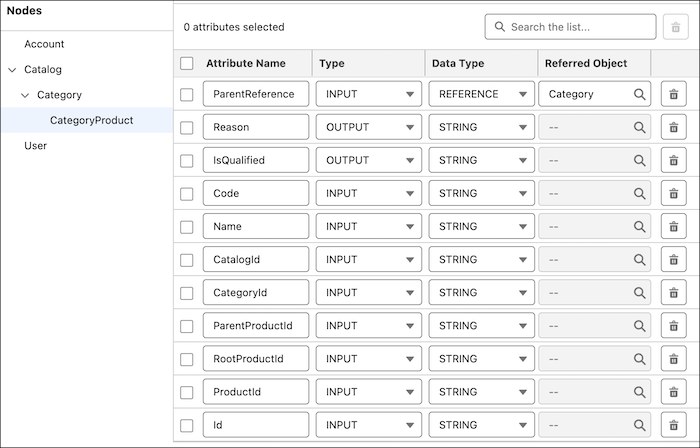The height and width of the screenshot is (448, 700).
Task: Click referred object search icon in Name row
Action: (639, 226)
